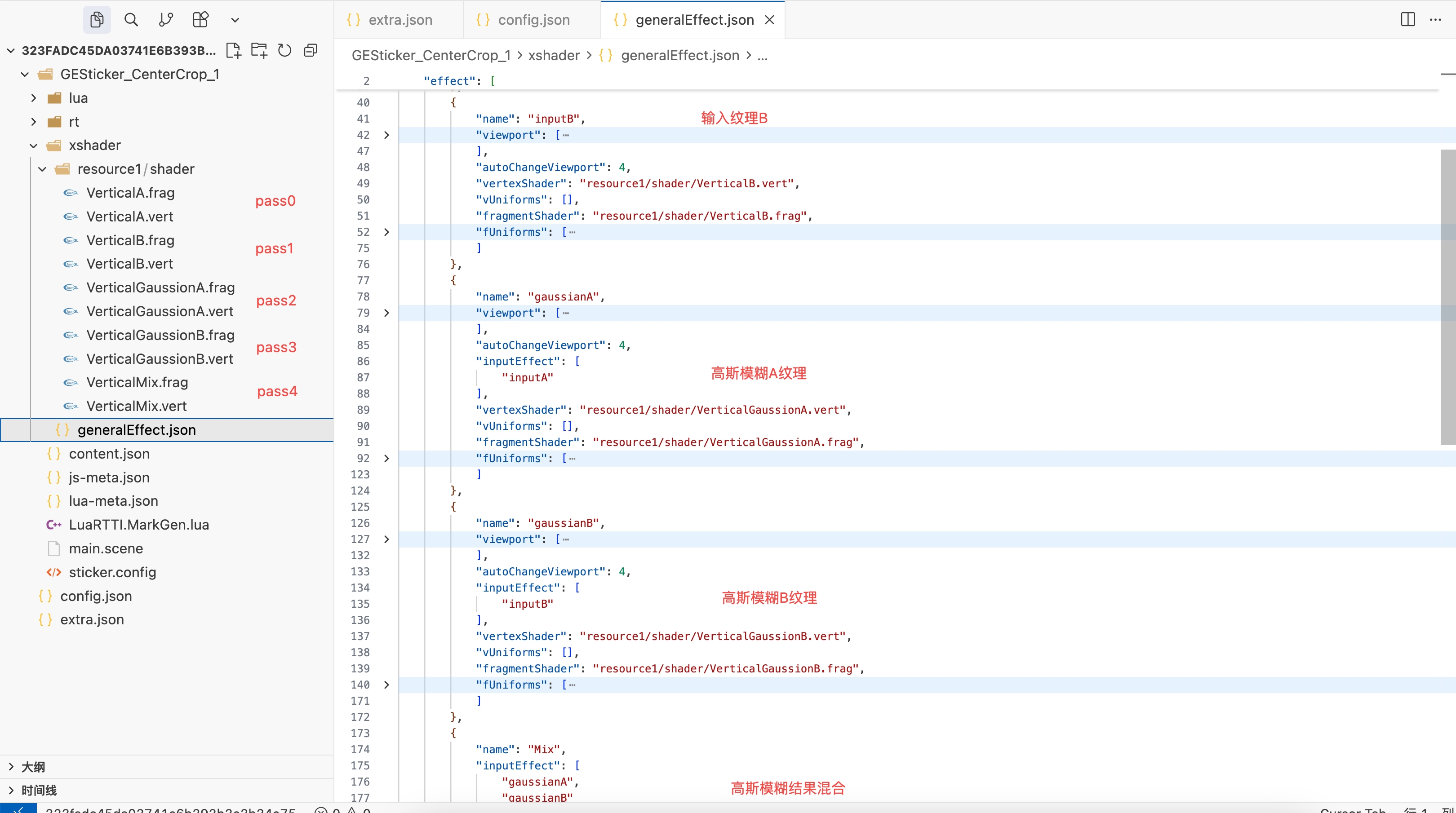Open the Search view icon
The image size is (1456, 813).
tap(131, 20)
